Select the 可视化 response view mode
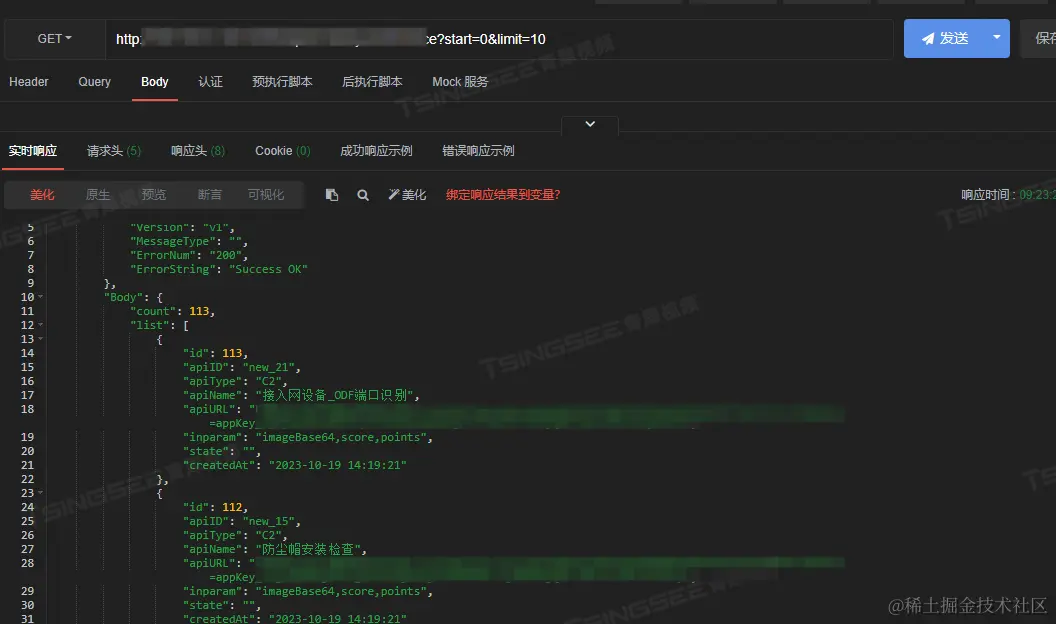Screen dimensions: 1056x624 265,195
